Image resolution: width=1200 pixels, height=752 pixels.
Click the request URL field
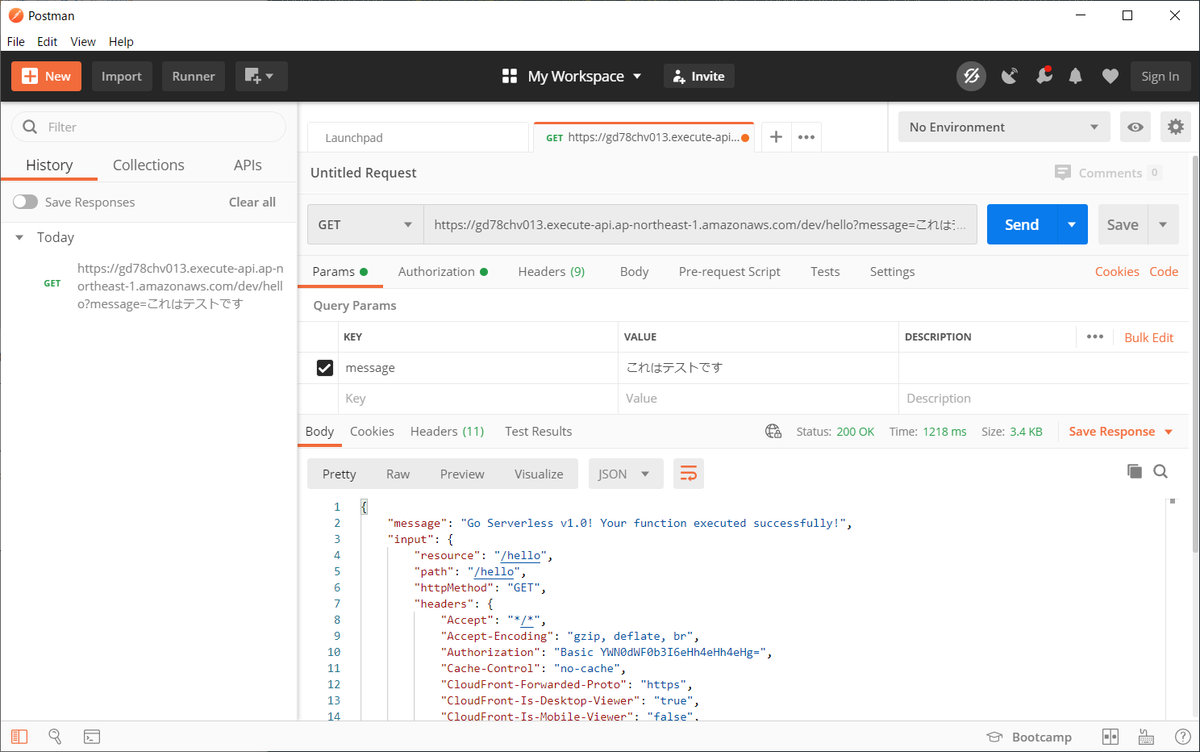click(700, 225)
